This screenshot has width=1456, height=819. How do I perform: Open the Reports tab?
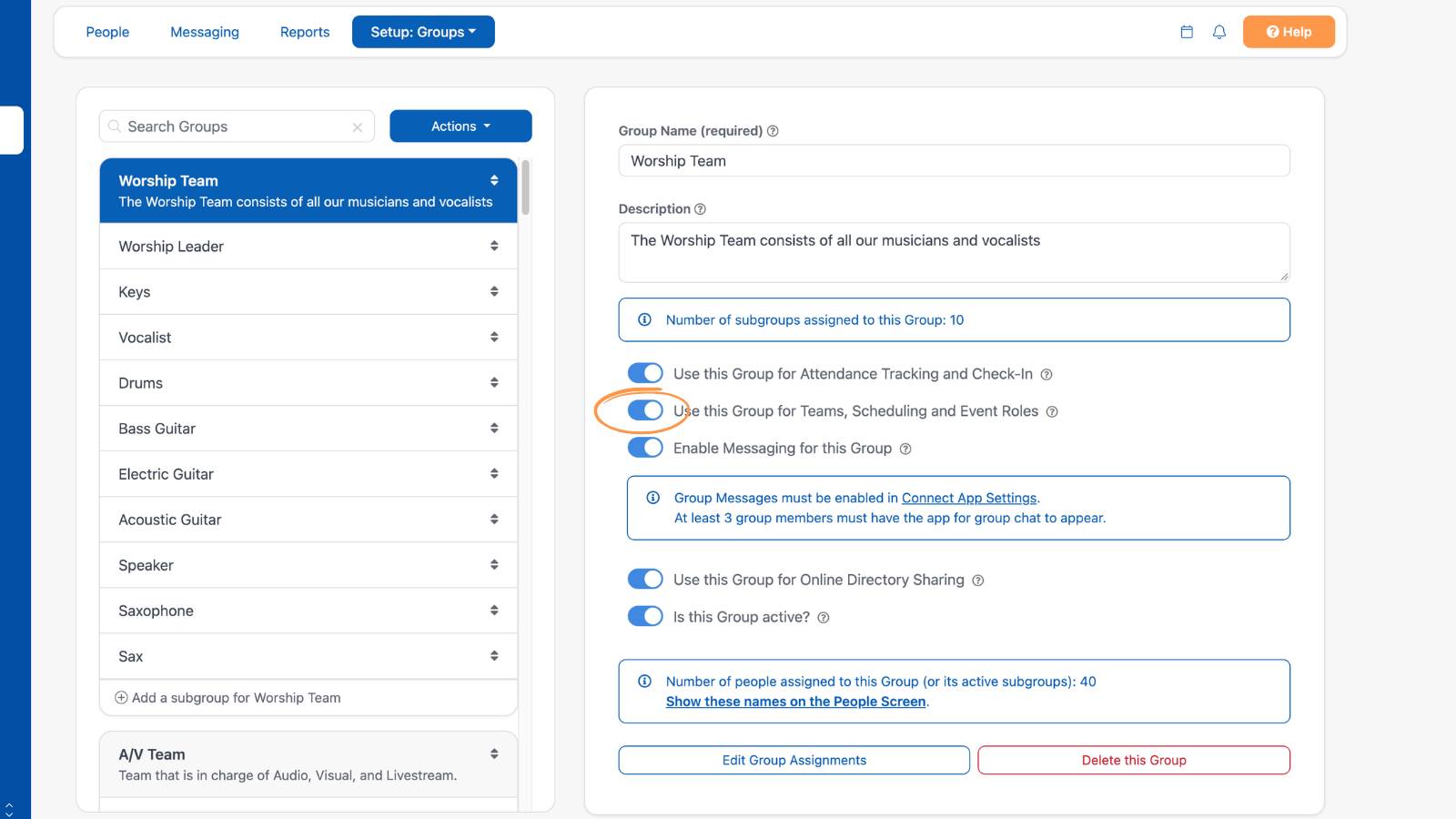[x=305, y=32]
